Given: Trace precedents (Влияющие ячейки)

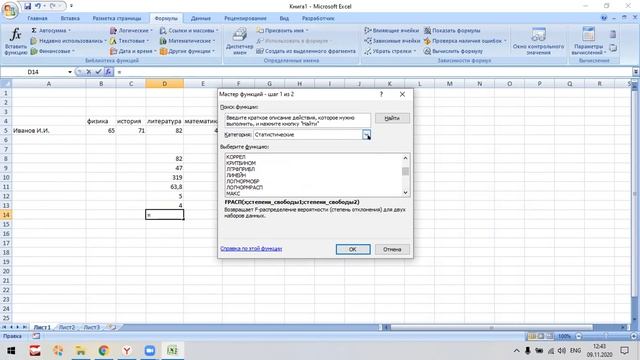Looking at the screenshot, I should coord(392,31).
